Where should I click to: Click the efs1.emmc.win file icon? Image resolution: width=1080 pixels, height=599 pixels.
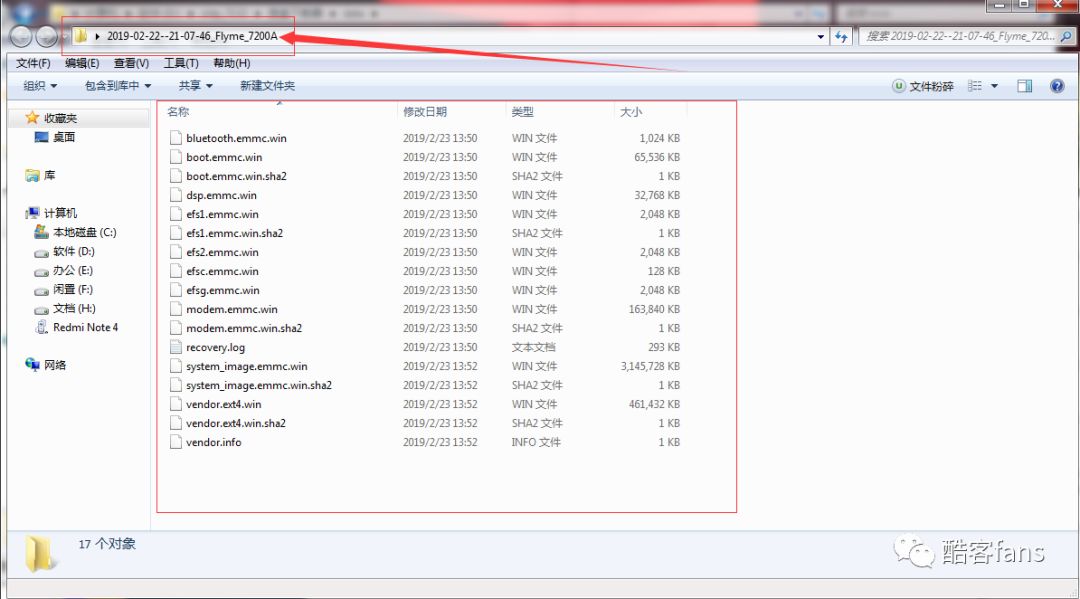tap(176, 214)
